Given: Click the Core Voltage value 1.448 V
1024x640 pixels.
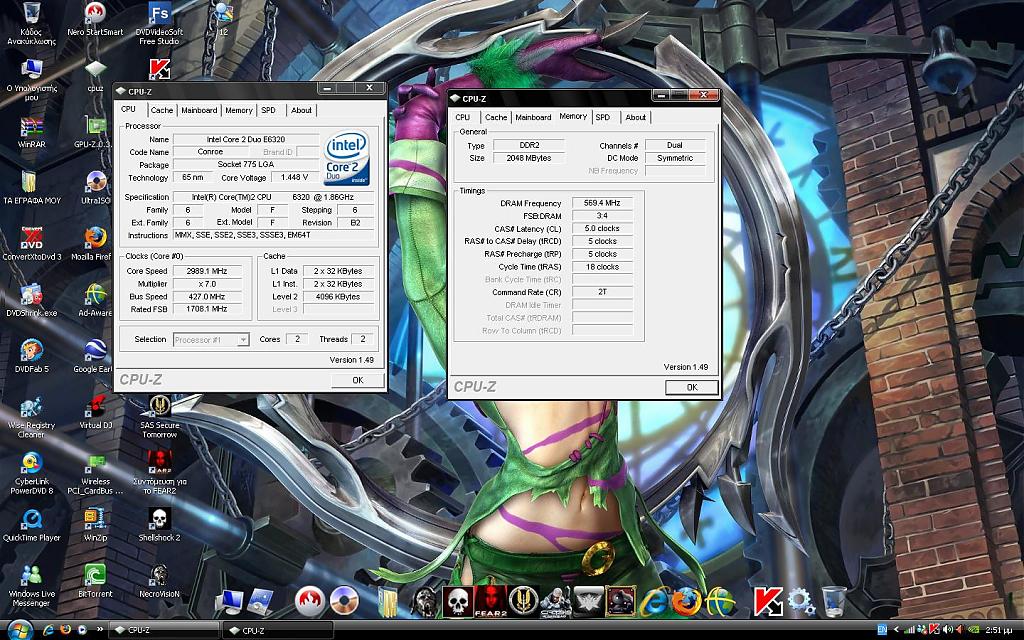Looking at the screenshot, I should point(295,177).
